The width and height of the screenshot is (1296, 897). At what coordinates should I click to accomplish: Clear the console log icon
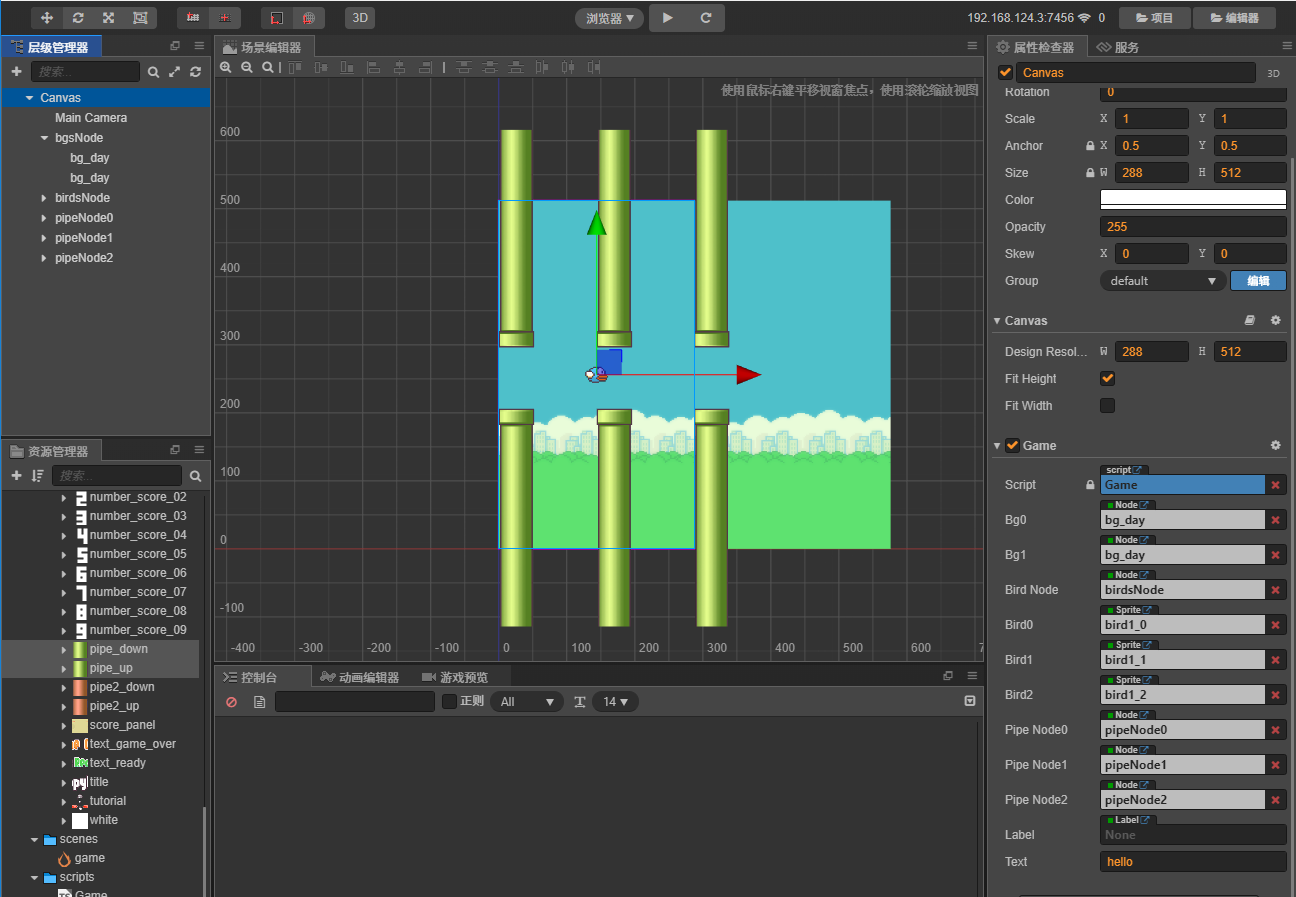231,702
